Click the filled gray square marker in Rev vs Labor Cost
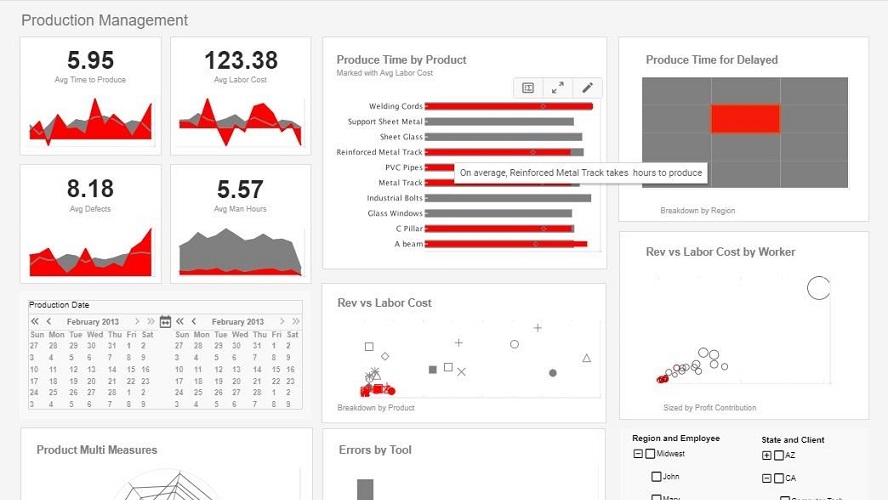Image resolution: width=888 pixels, height=500 pixels. (433, 370)
